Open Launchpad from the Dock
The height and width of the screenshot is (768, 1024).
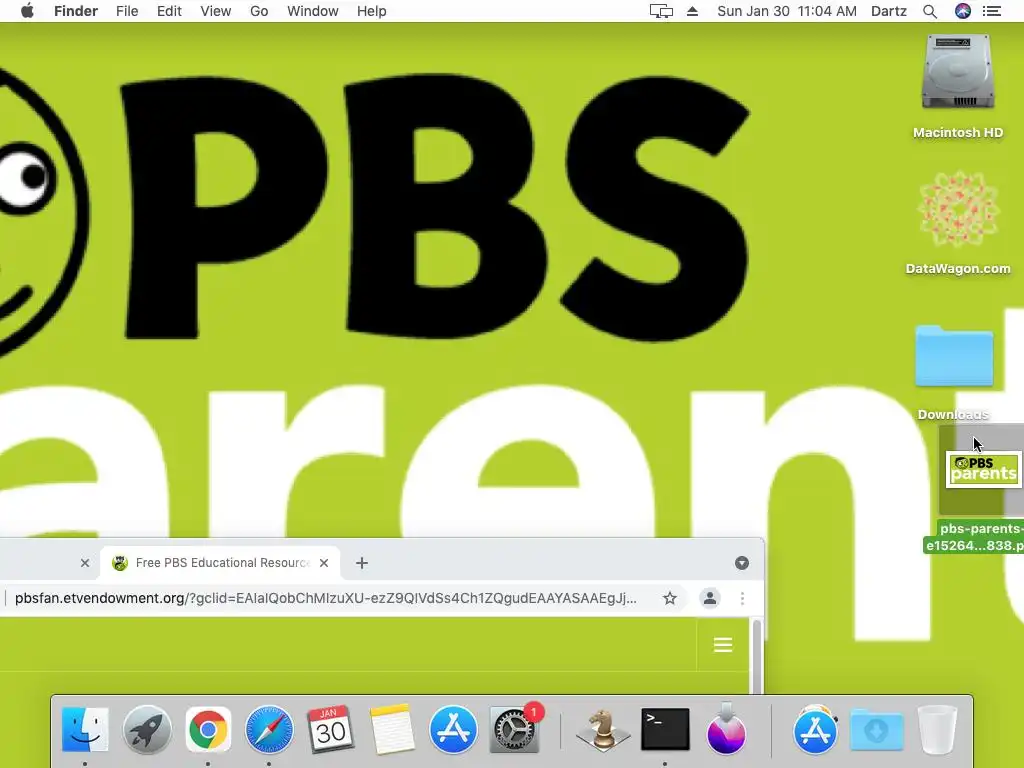pos(147,729)
